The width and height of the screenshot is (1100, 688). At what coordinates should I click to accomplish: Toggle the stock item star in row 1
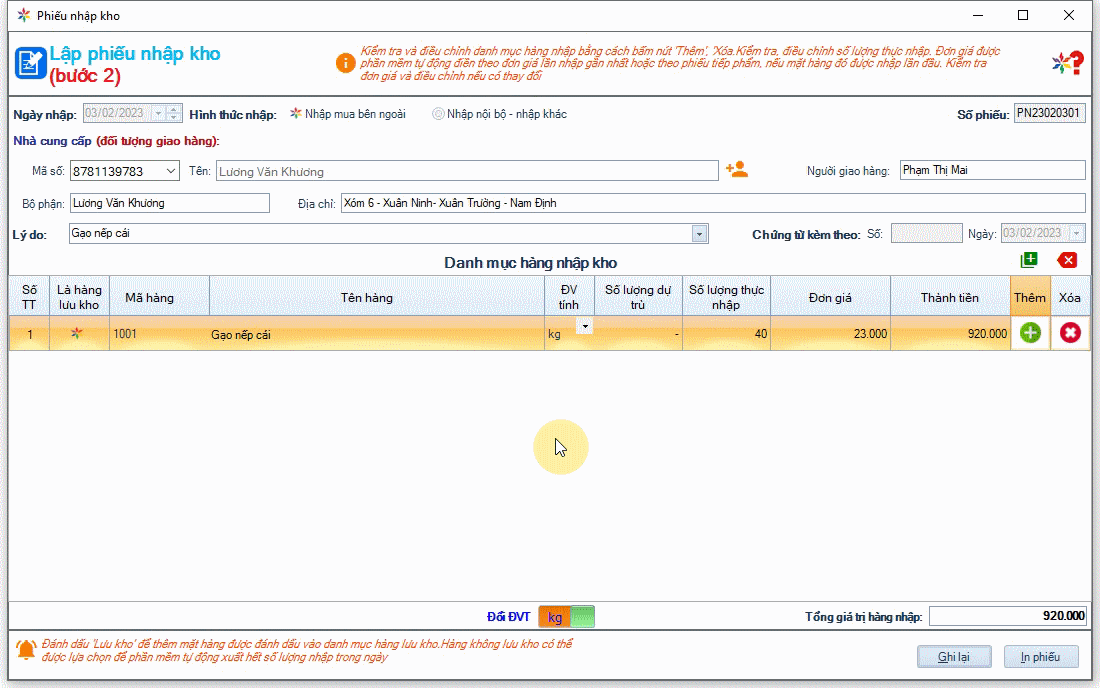(79, 334)
